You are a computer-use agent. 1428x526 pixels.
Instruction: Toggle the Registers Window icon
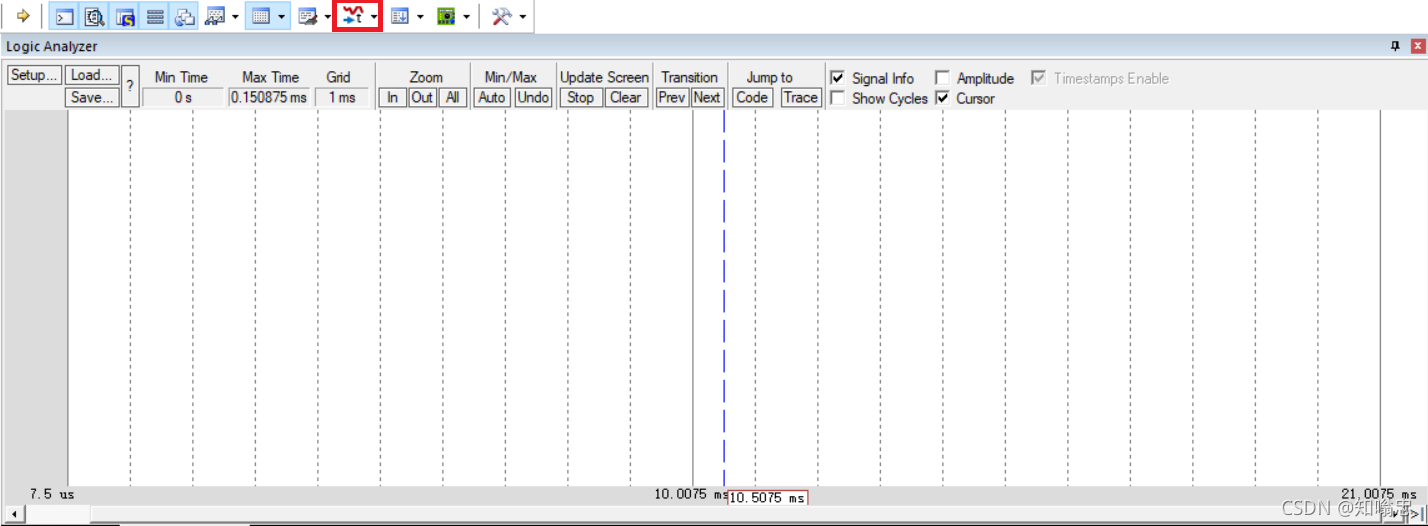[155, 16]
